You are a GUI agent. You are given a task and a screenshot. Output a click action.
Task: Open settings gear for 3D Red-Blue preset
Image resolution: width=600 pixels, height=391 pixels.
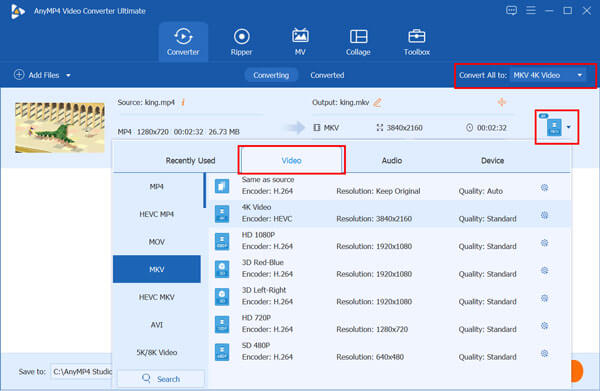(545, 270)
